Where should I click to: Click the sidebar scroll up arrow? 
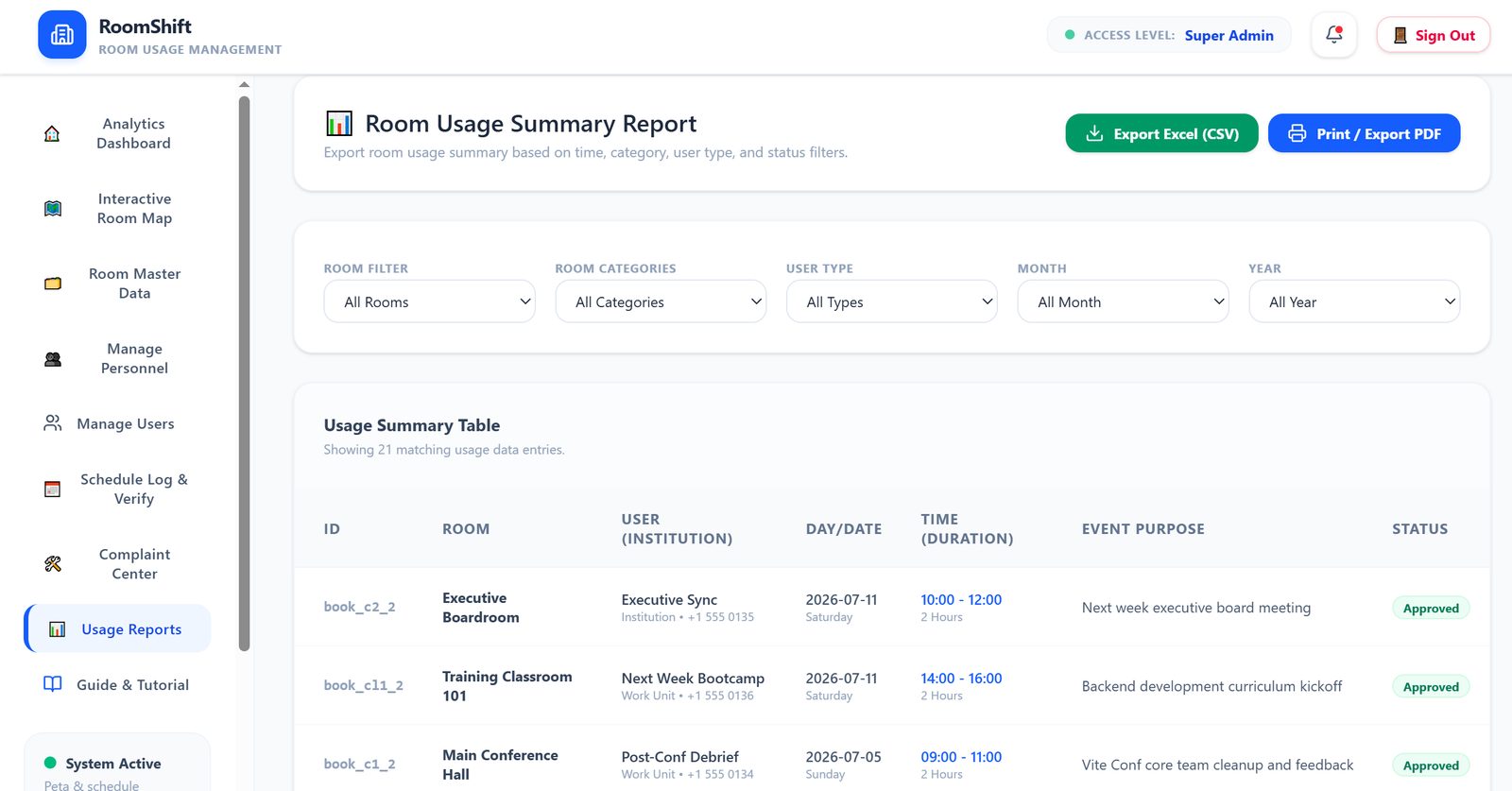tap(244, 85)
